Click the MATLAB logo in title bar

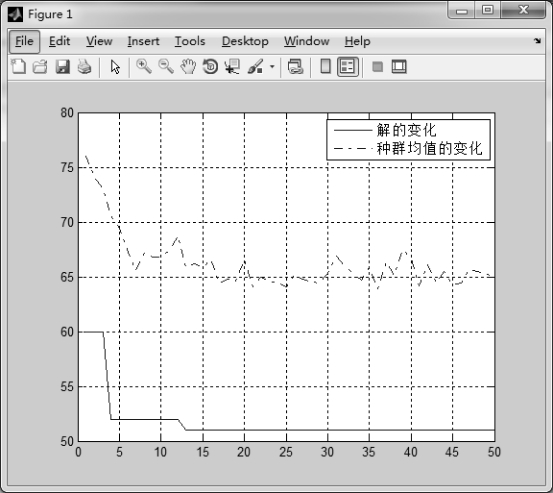[x=15, y=14]
